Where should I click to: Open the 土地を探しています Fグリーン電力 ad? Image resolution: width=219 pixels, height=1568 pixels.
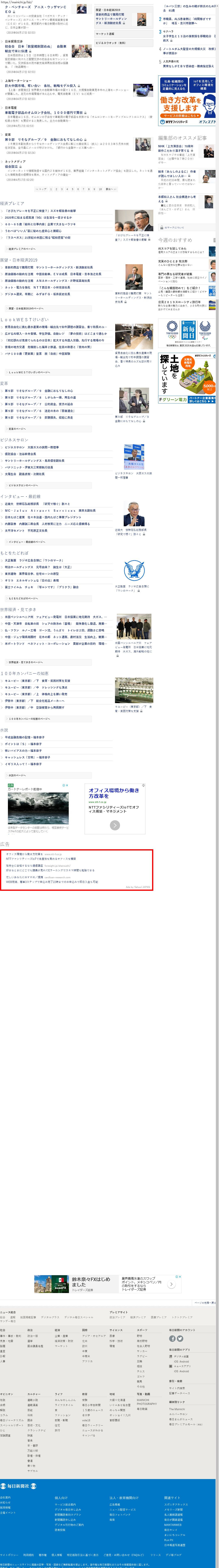tap(187, 378)
